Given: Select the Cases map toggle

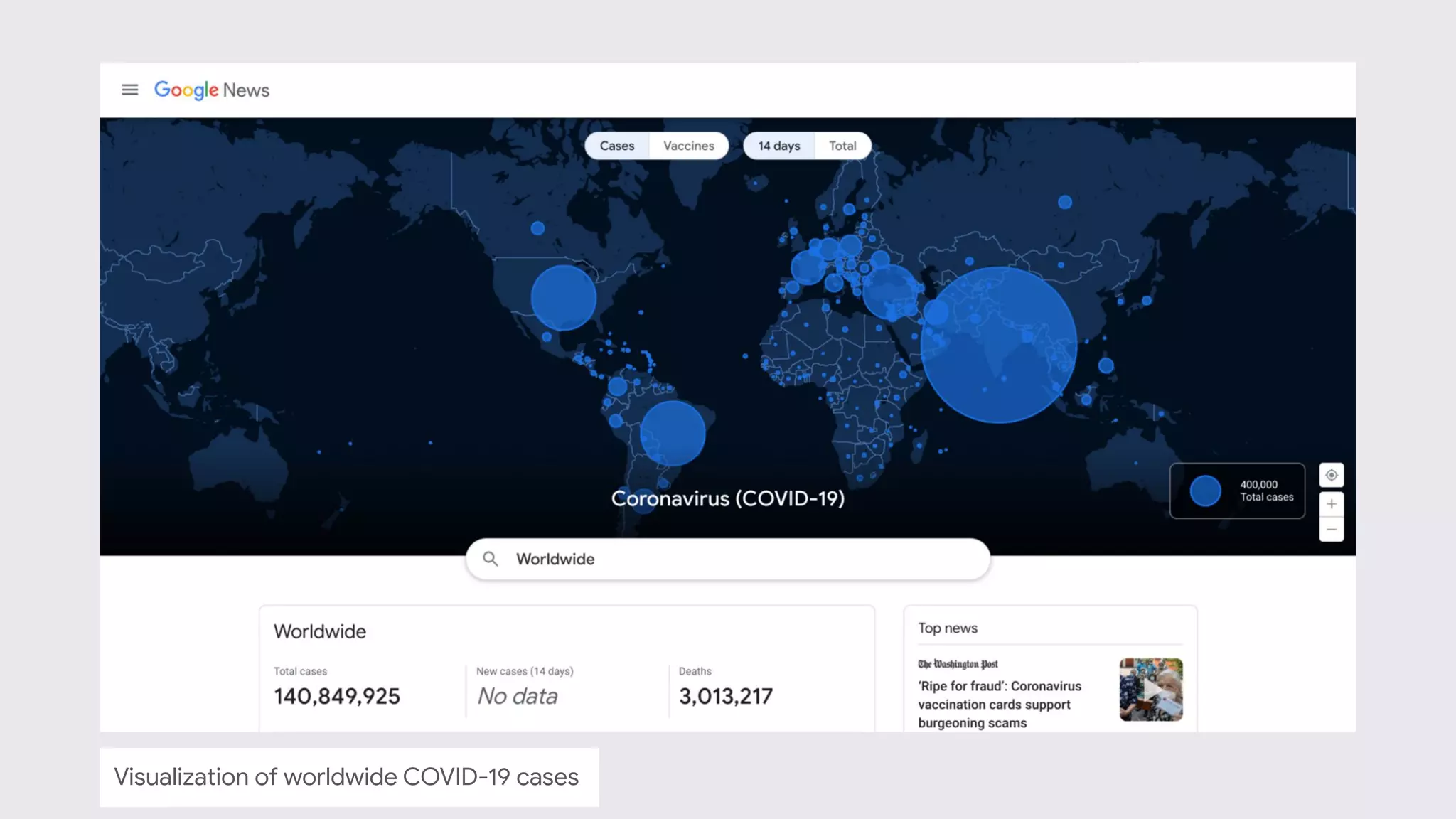Looking at the screenshot, I should (x=617, y=146).
